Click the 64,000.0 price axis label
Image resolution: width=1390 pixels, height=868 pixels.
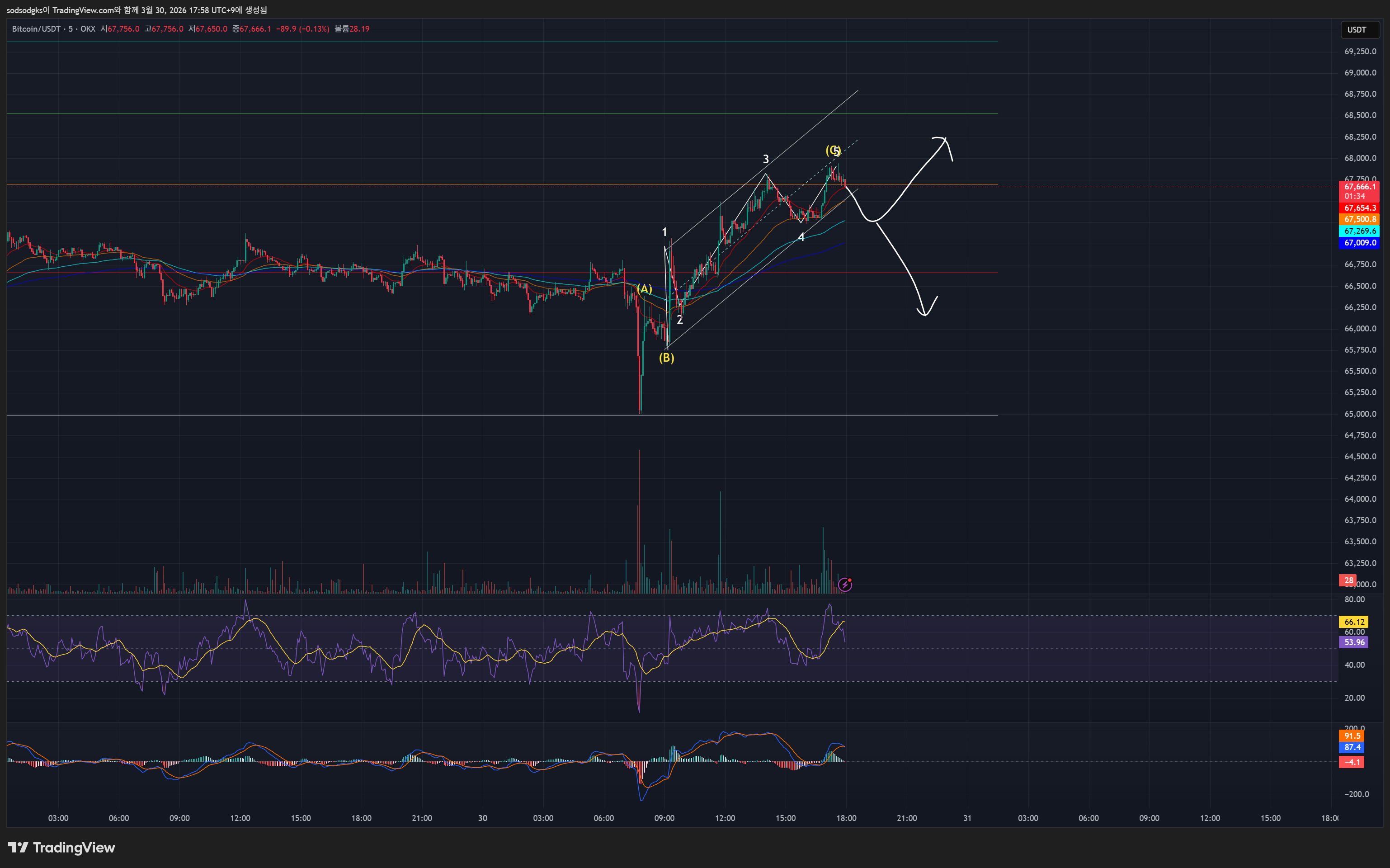click(1360, 500)
